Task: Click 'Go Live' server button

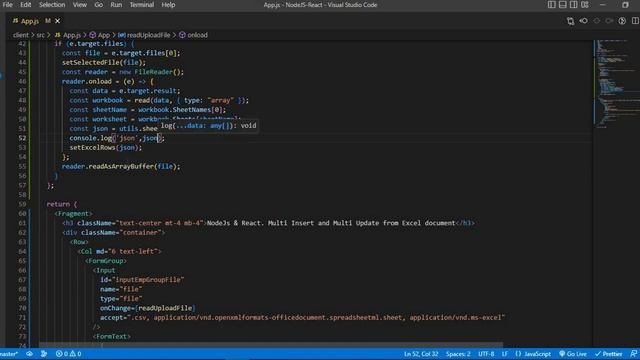Action: tap(573, 354)
